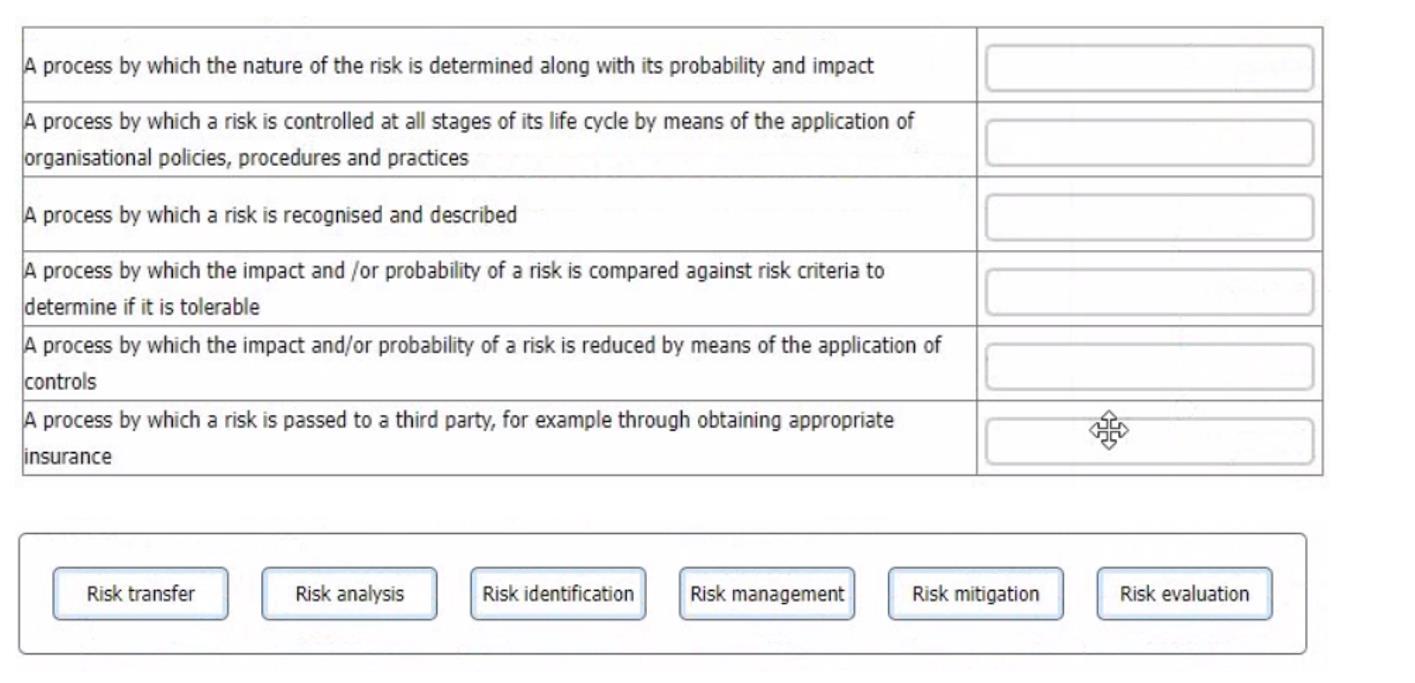Click answer box for risk recognised and described
Screen dimensions: 1415x683
[1149, 217]
